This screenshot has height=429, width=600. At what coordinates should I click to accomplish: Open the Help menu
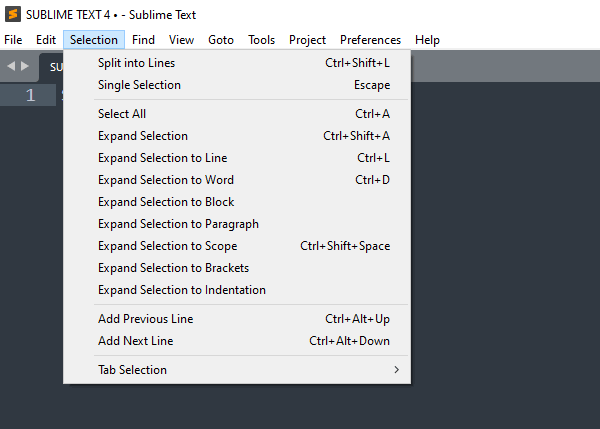427,40
